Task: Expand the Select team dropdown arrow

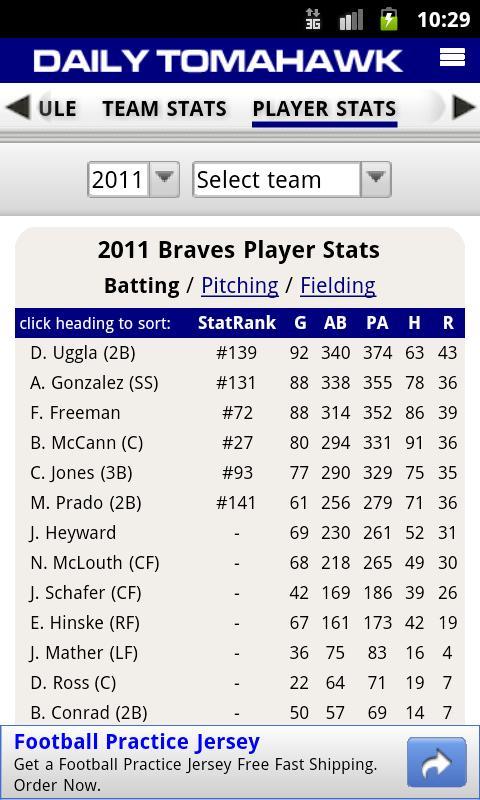Action: tap(376, 179)
